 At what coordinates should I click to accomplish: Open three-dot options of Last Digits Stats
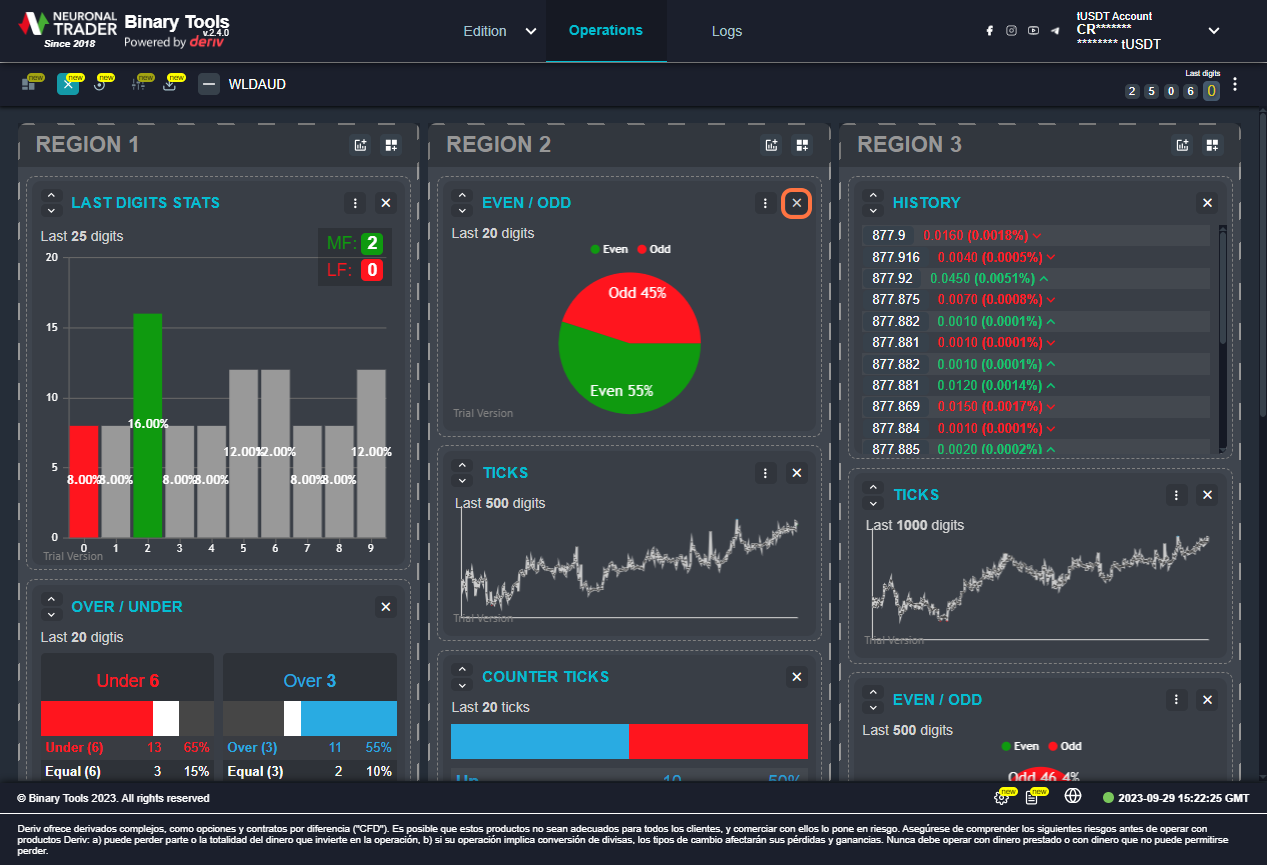355,203
